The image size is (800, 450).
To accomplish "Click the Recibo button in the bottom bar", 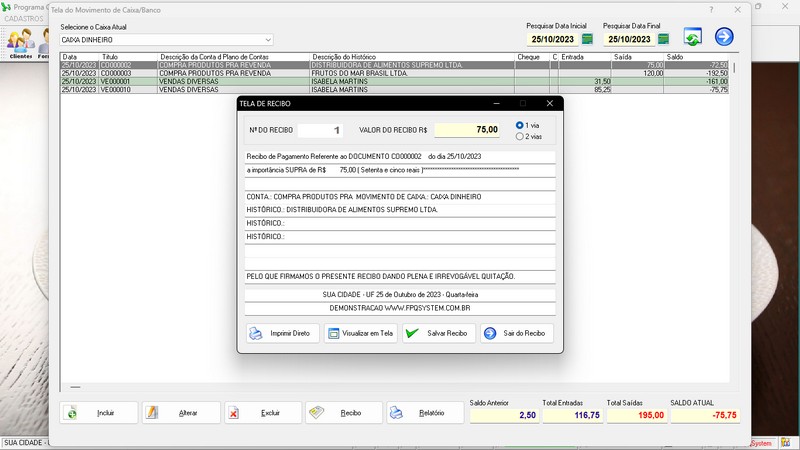I will tap(344, 413).
